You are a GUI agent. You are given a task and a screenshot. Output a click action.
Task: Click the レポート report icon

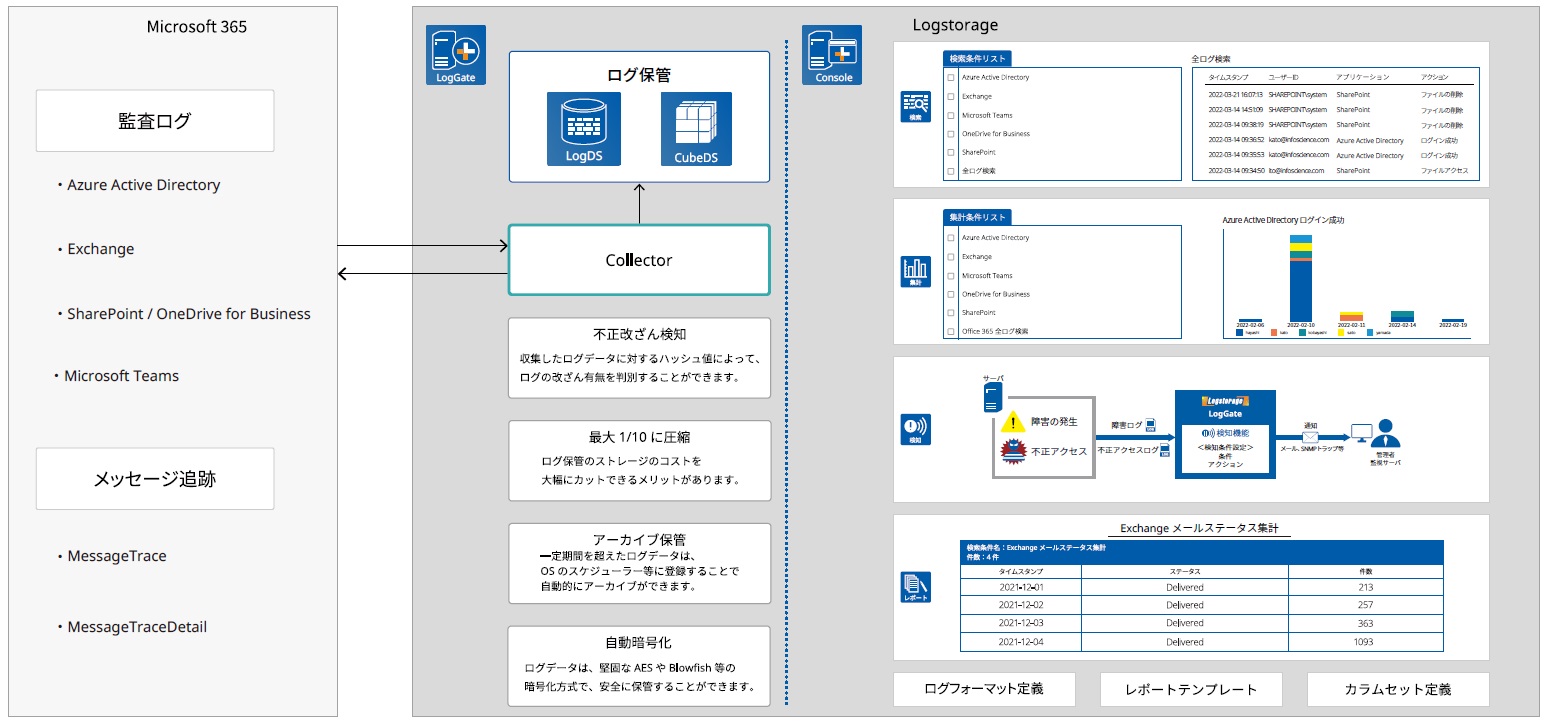pos(915,587)
